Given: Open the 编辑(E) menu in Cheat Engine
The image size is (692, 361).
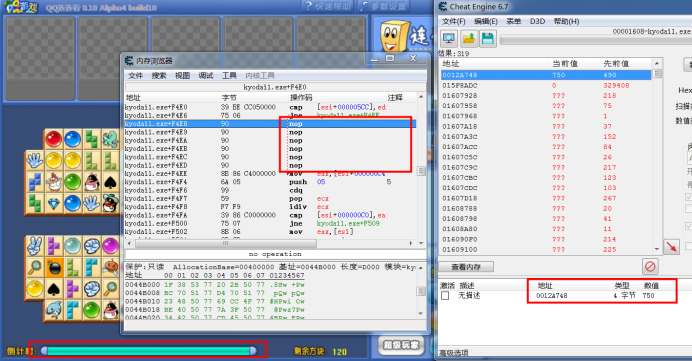Looking at the screenshot, I should click(x=486, y=21).
